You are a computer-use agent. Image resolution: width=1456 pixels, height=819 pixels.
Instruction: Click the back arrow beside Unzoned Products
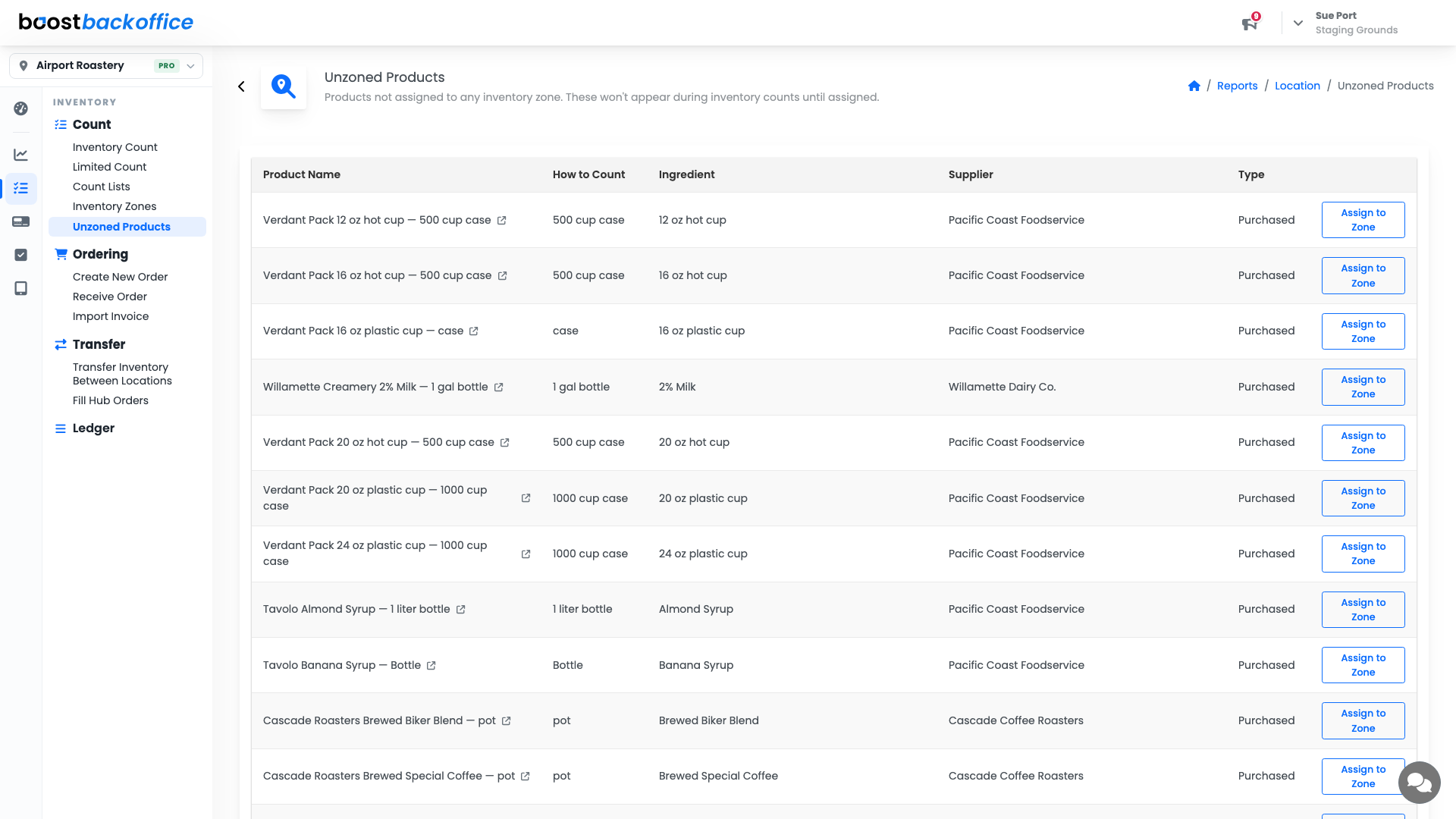[x=241, y=86]
